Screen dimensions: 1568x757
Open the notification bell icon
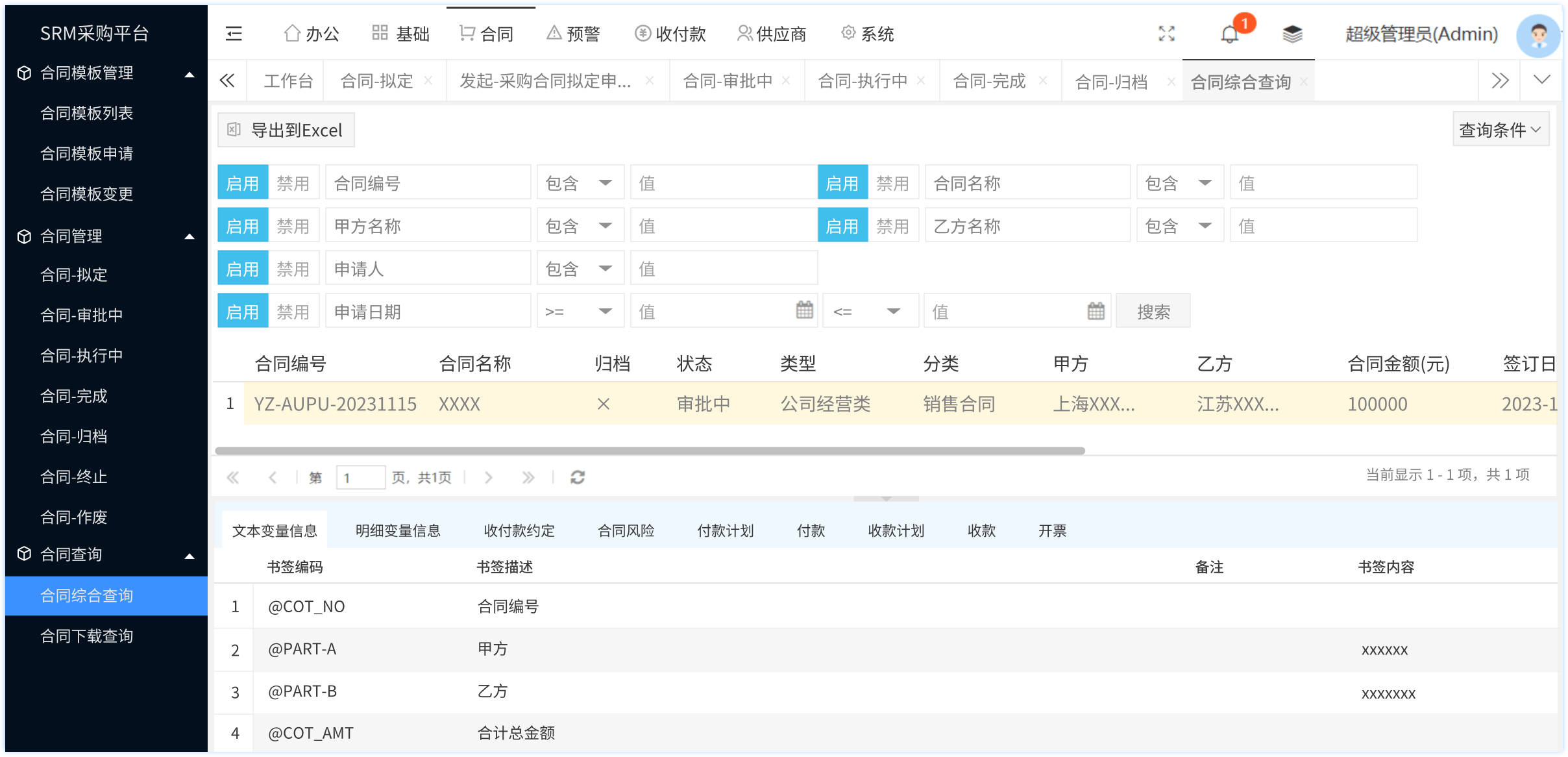click(x=1229, y=34)
